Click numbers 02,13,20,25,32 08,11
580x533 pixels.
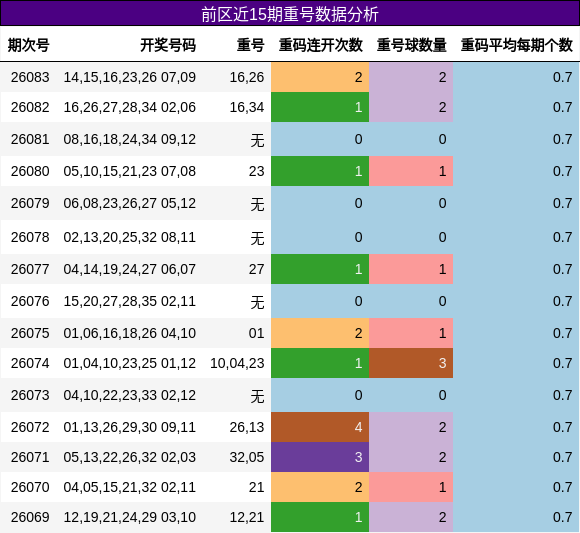coord(129,237)
